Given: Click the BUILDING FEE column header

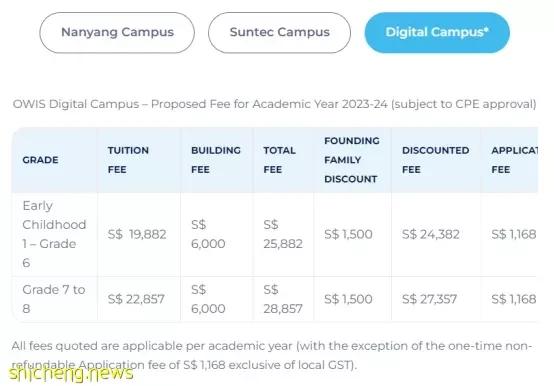Looking at the screenshot, I should pyautogui.click(x=216, y=160).
